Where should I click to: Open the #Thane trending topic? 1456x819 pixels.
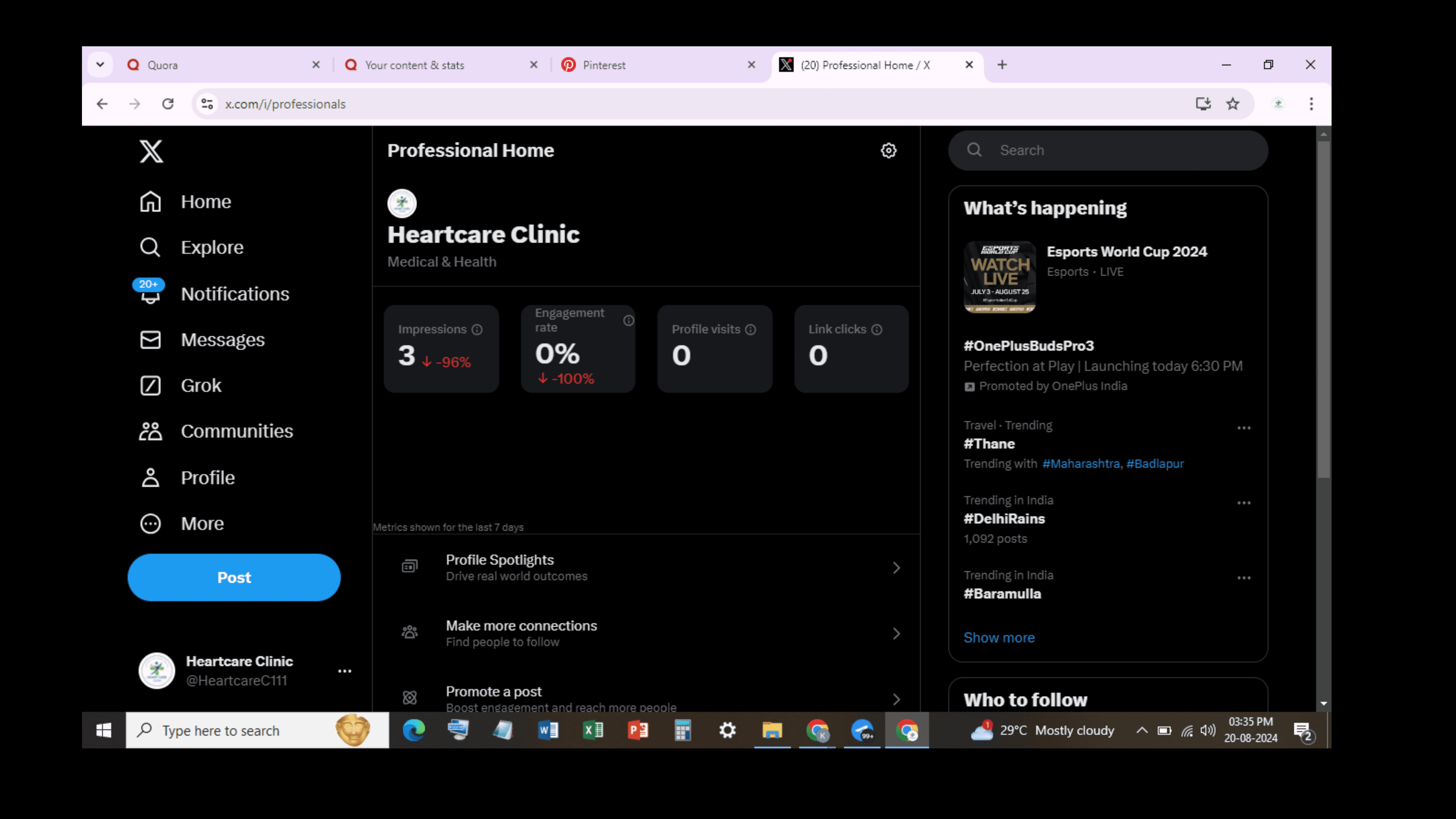[989, 444]
